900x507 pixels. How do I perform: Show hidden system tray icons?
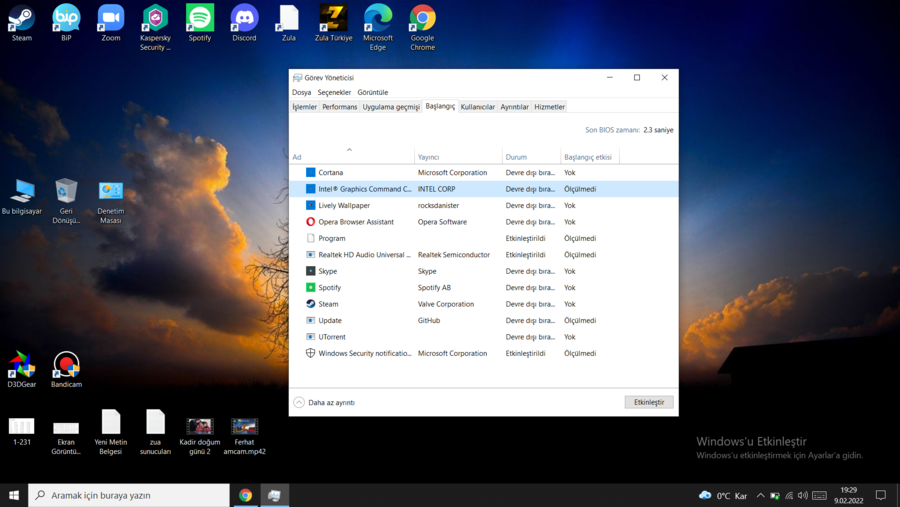point(761,496)
